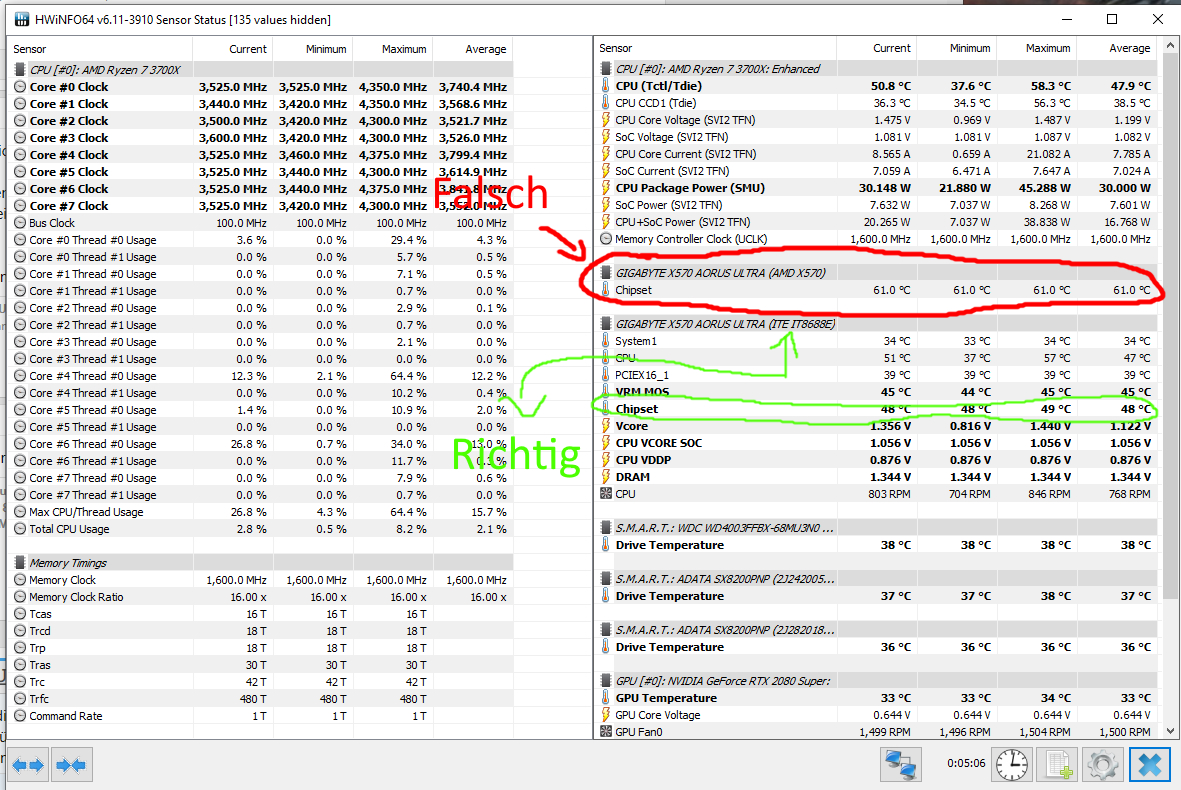
Task: Open sensor settings gear icon
Action: pos(1103,765)
